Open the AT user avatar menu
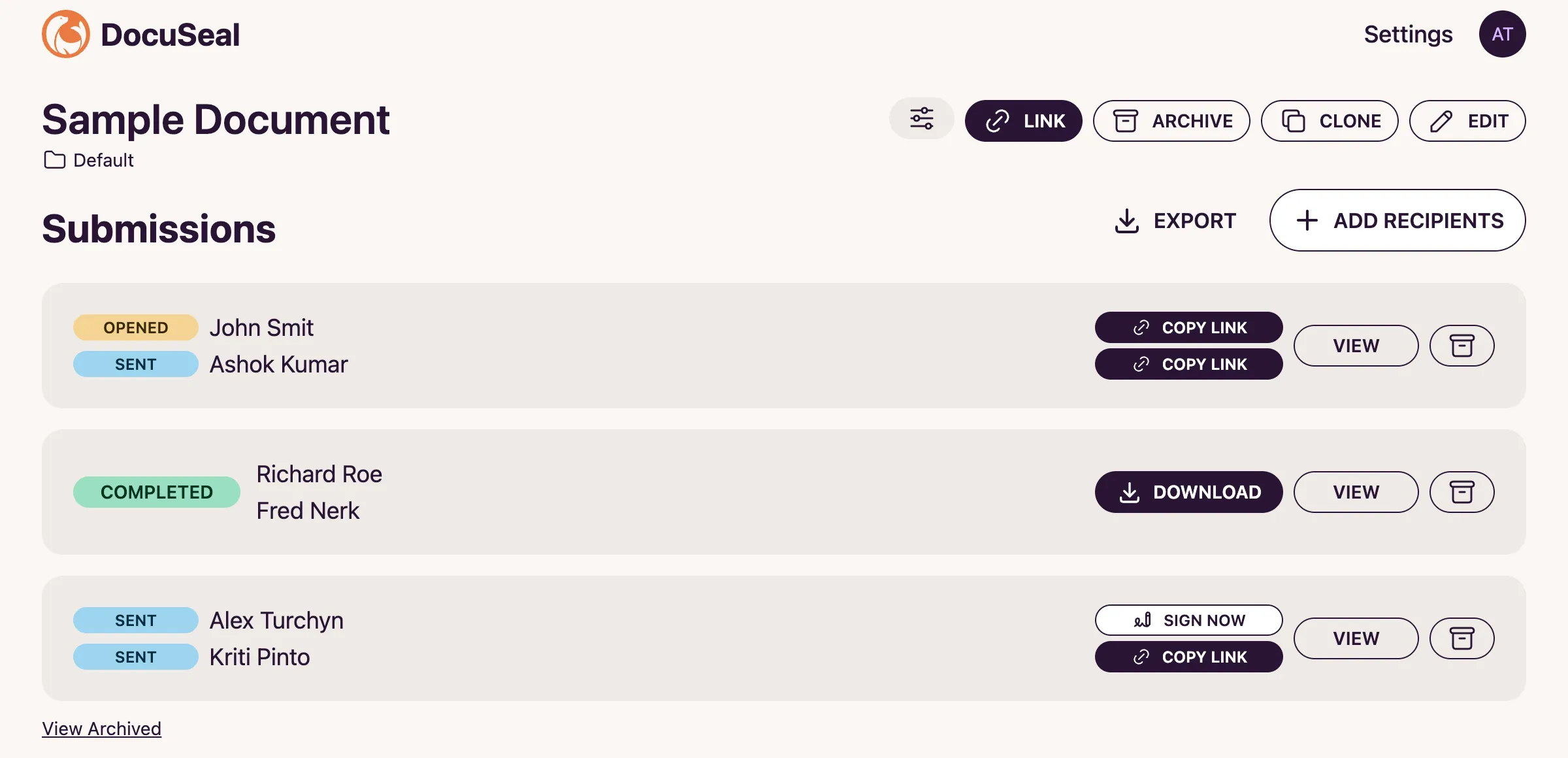 click(x=1502, y=34)
